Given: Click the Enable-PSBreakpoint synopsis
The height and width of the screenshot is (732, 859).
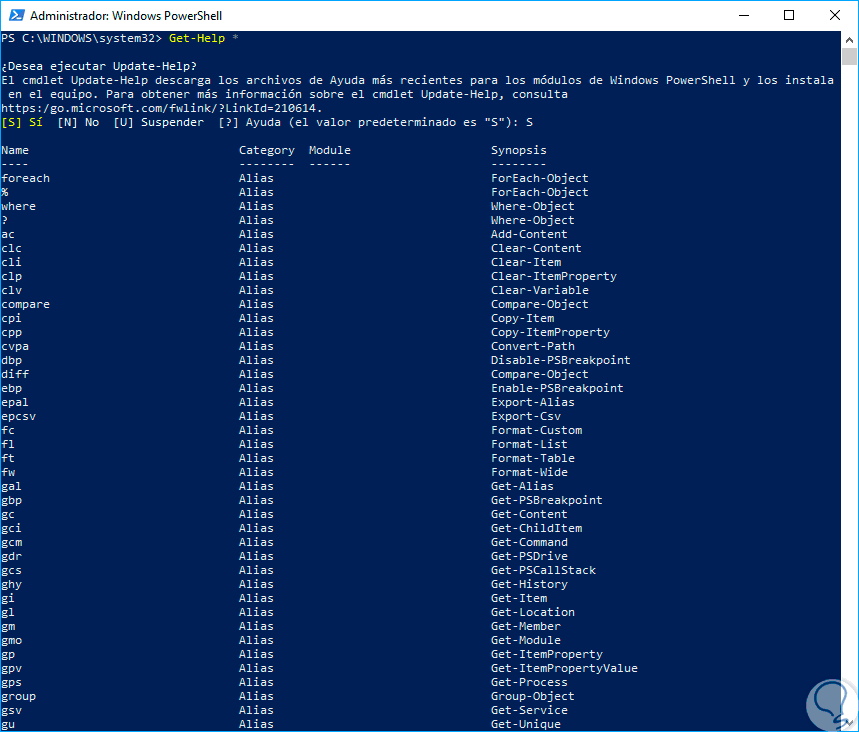Looking at the screenshot, I should click(557, 388).
